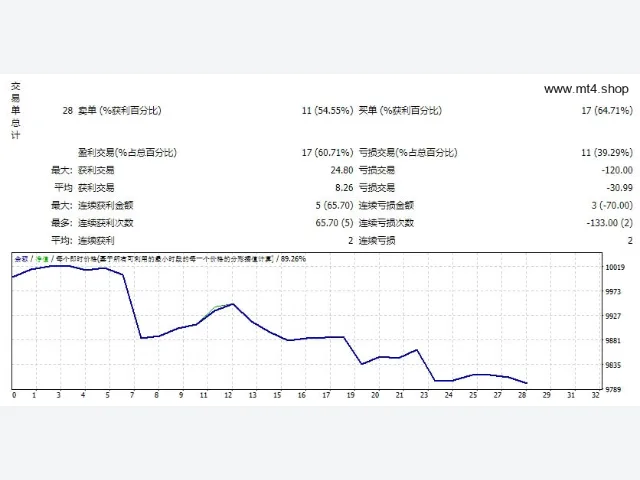
Task: Click the value 65.70 (5)
Action: pyautogui.click(x=334, y=223)
